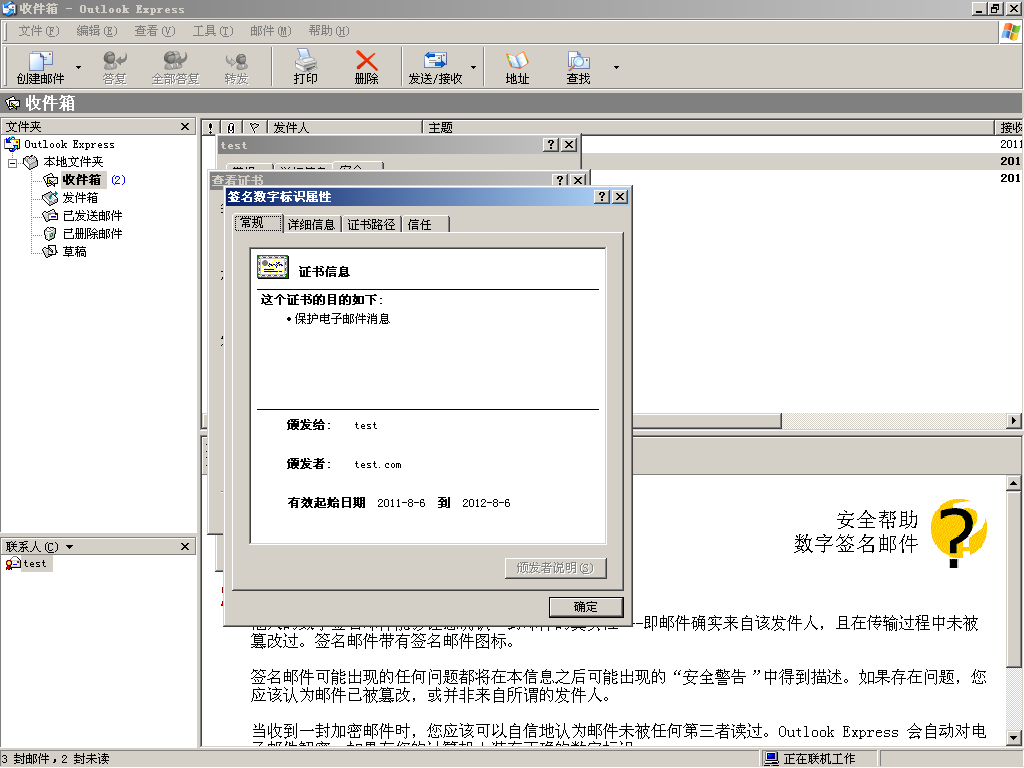Click the certificate icon beside 证书信息
Image resolution: width=1024 pixels, height=768 pixels.
273,266
